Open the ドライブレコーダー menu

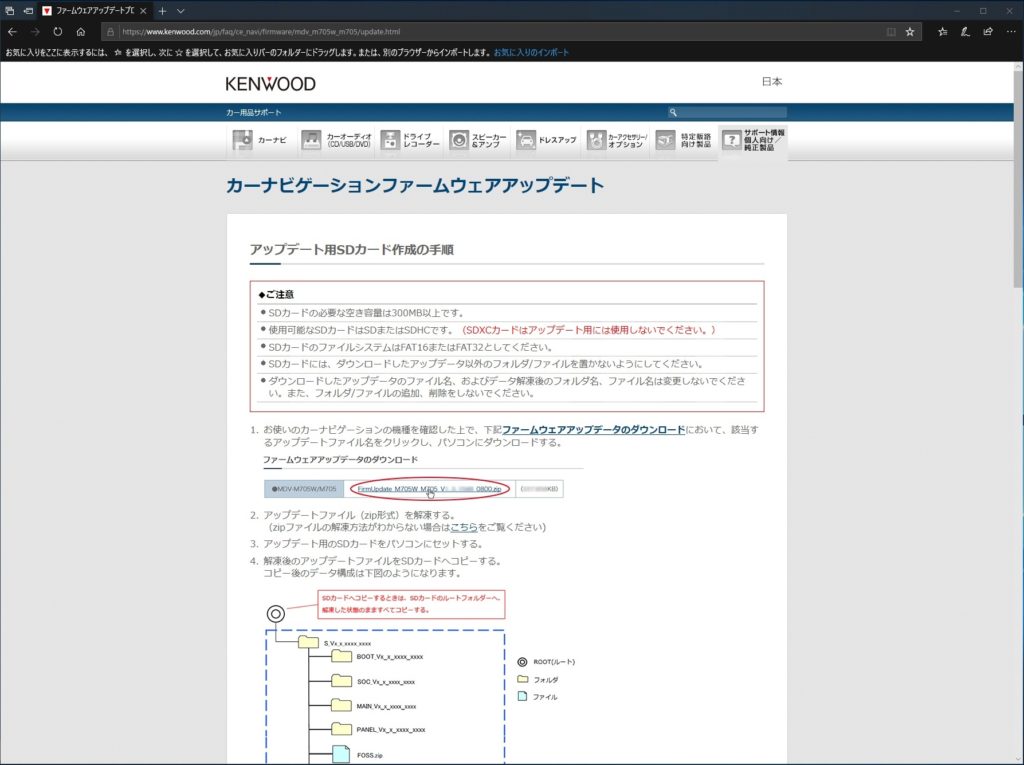pos(410,140)
